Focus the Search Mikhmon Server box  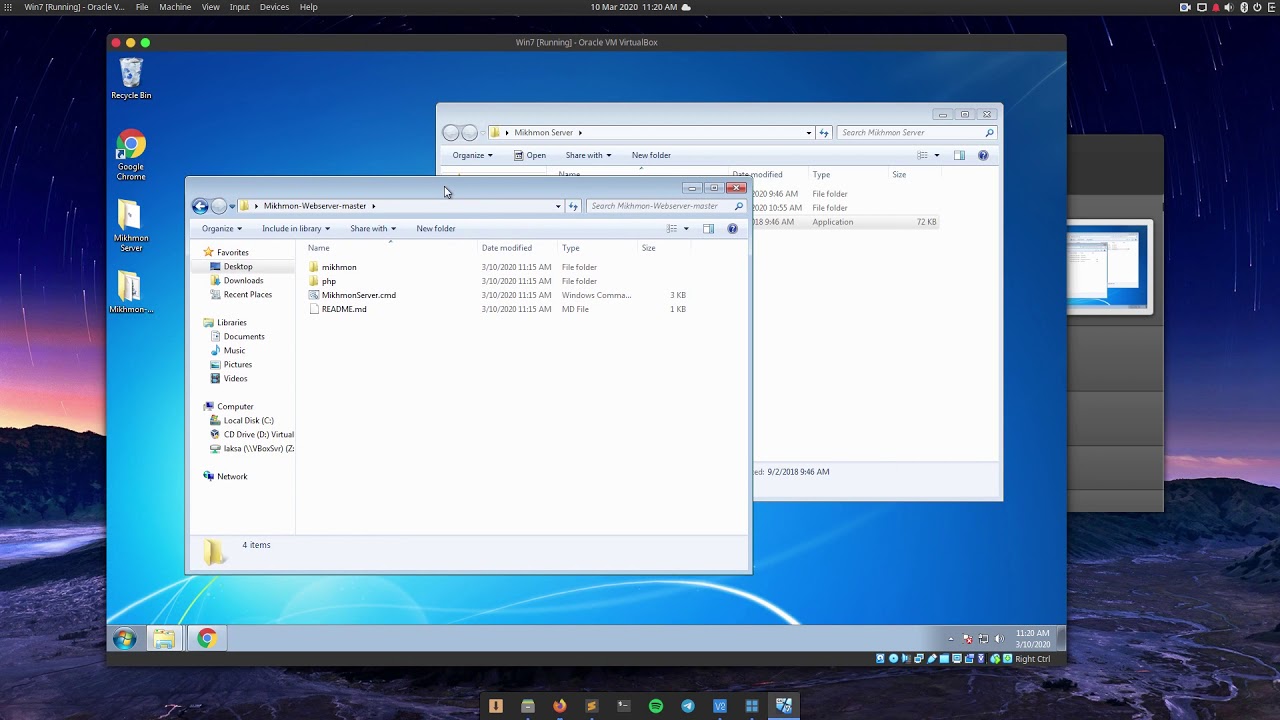click(x=911, y=133)
